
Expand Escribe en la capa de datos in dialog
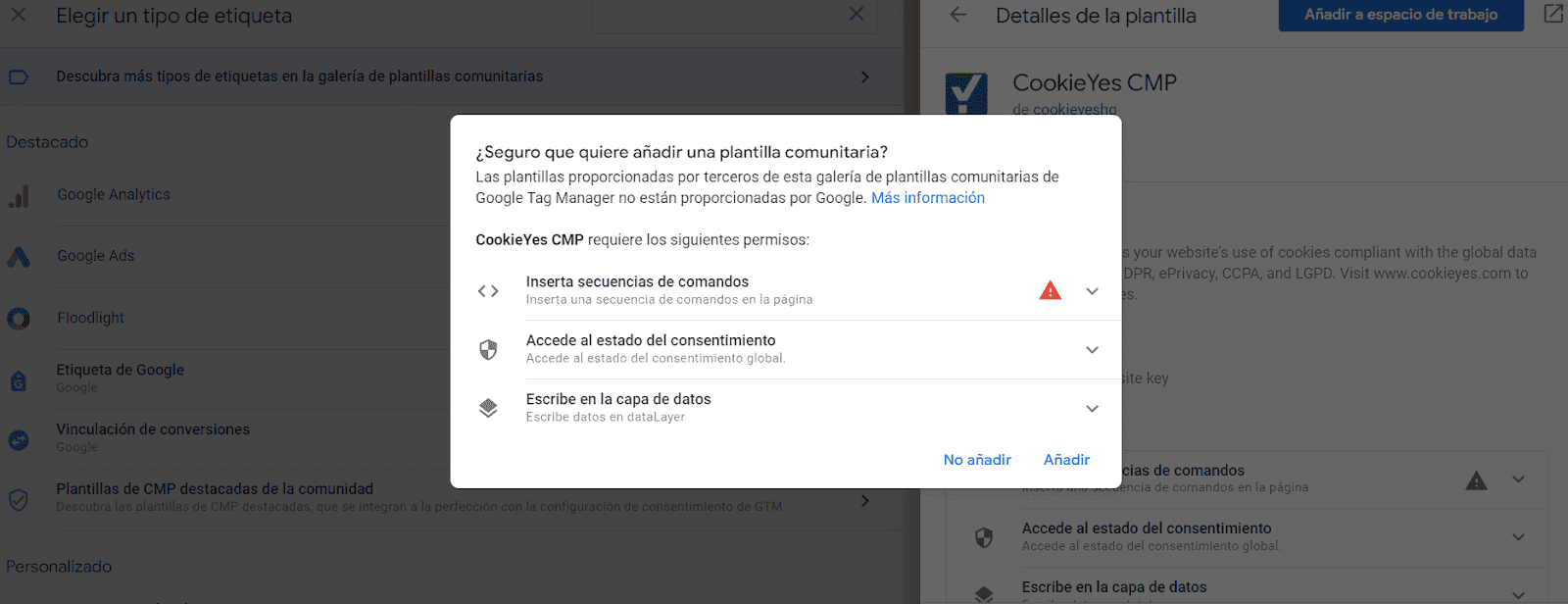click(1092, 409)
